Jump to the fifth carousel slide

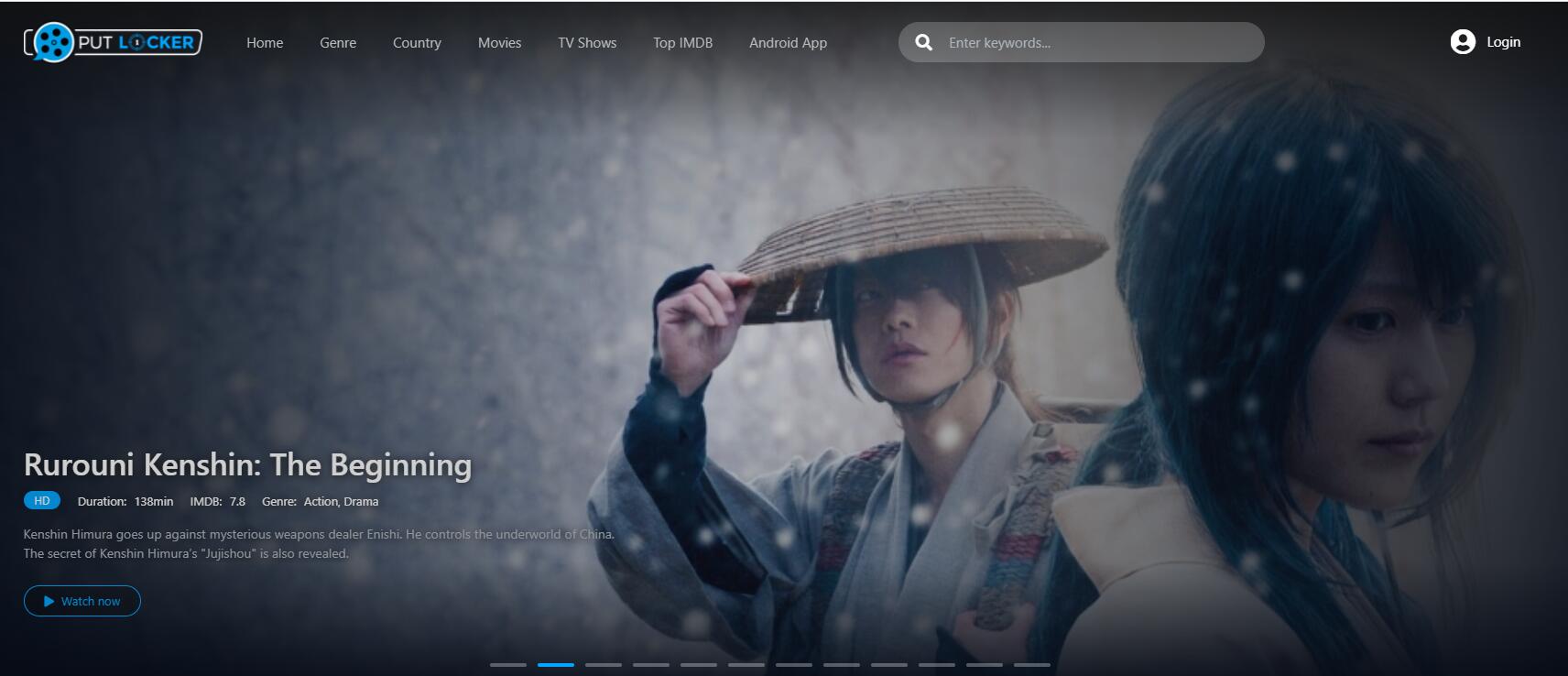pyautogui.click(x=699, y=664)
